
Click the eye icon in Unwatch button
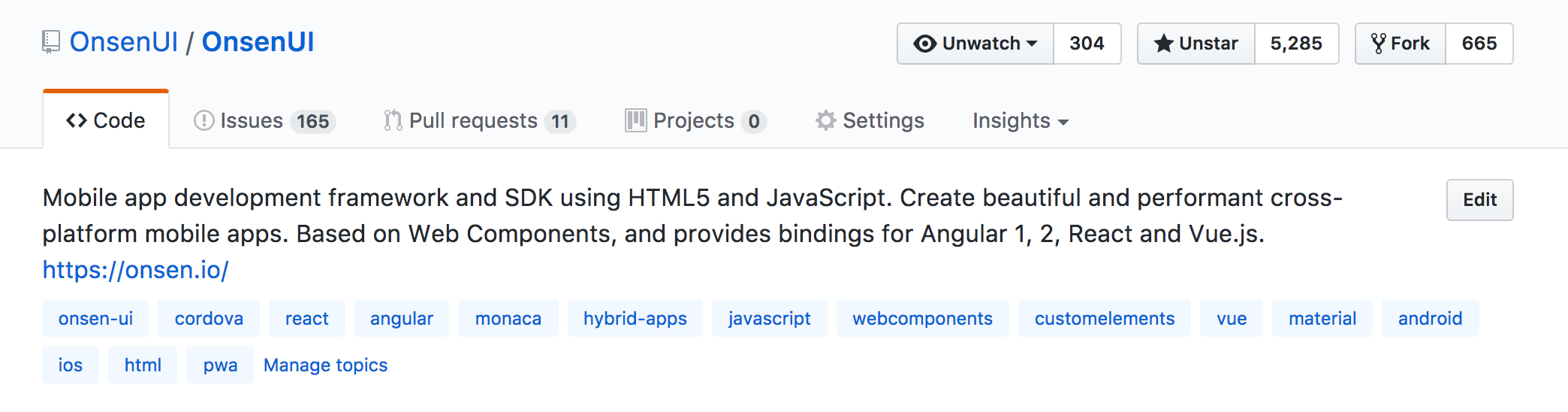click(x=924, y=44)
